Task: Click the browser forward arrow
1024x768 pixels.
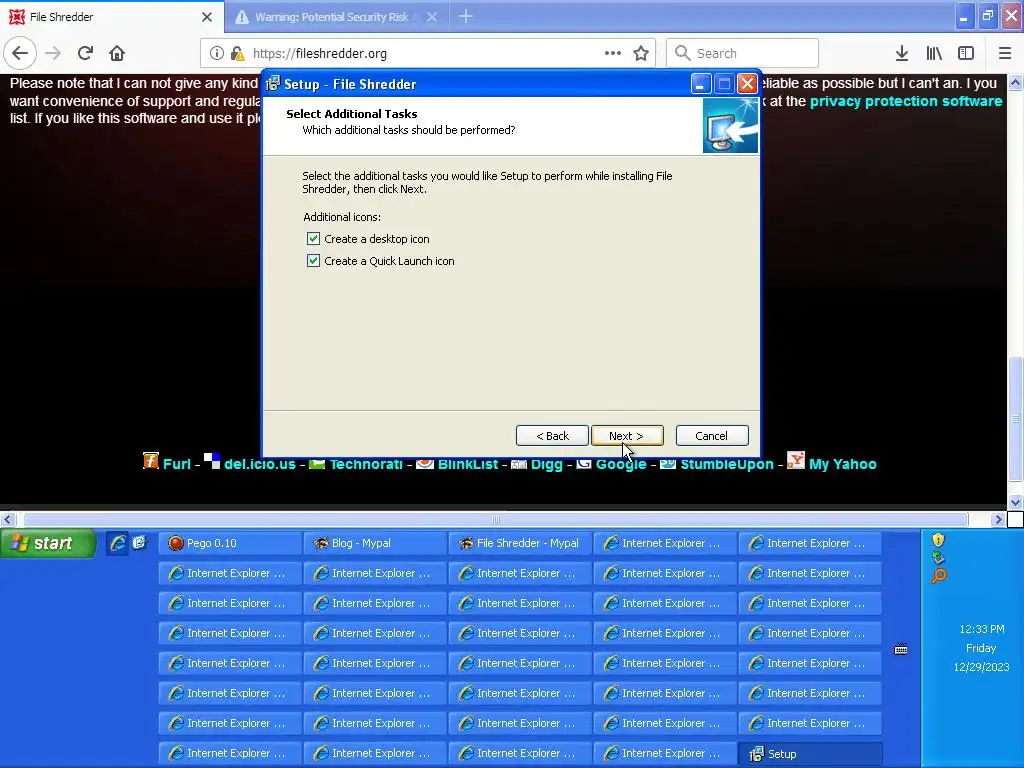Action: pyautogui.click(x=53, y=53)
